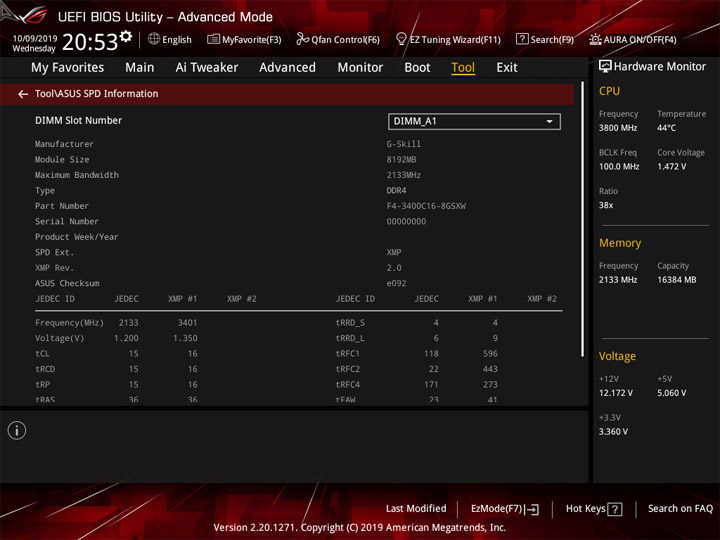720x540 pixels.
Task: Click the date 10/09/2019 Wednesday
Action: tap(34, 43)
